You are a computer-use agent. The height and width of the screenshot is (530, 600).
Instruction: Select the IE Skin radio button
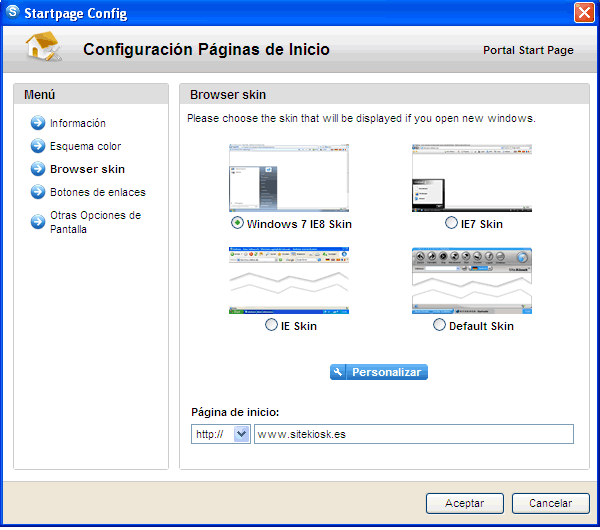coord(272,325)
